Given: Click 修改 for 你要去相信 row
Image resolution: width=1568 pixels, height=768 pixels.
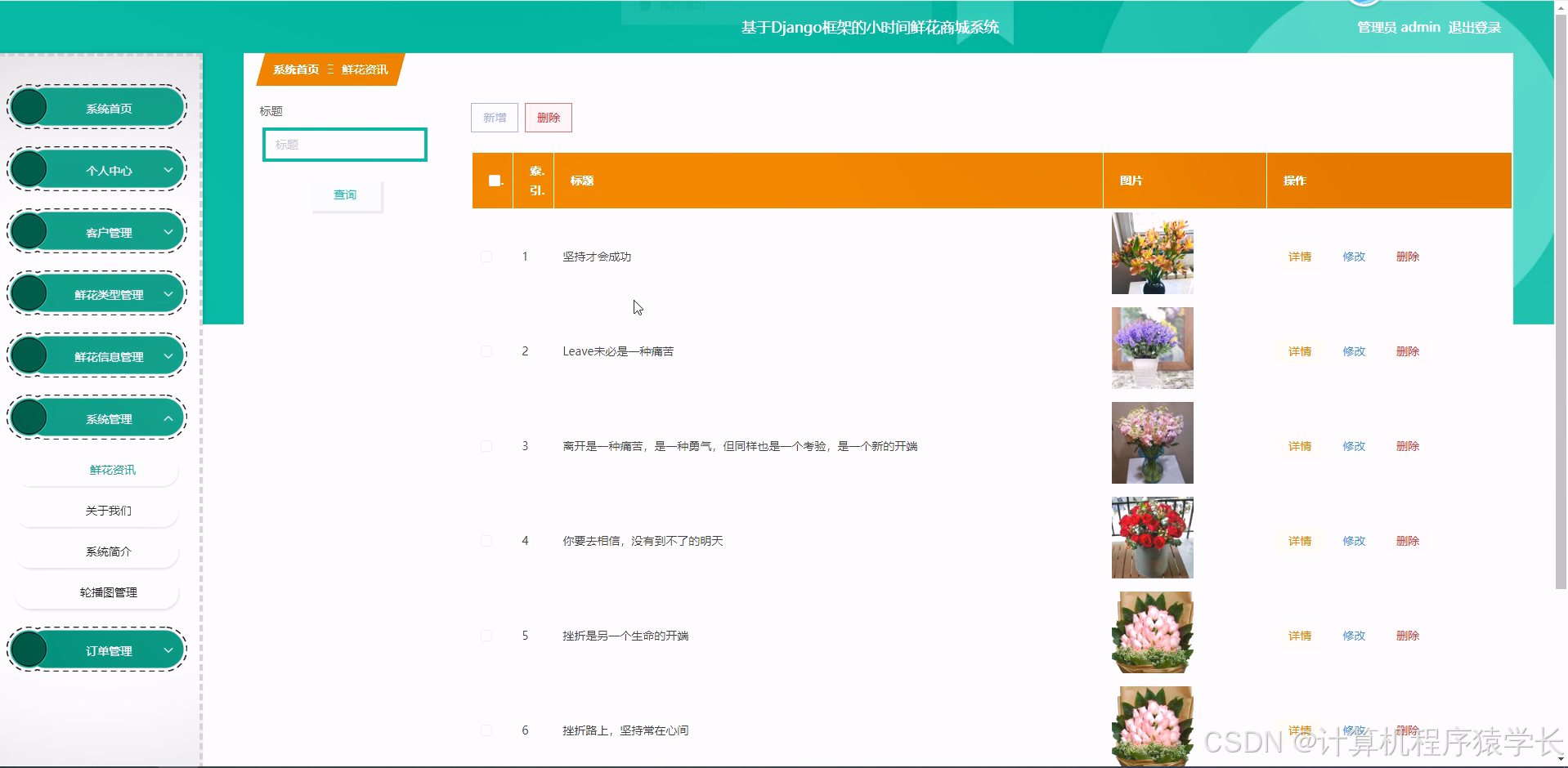Looking at the screenshot, I should [1354, 541].
